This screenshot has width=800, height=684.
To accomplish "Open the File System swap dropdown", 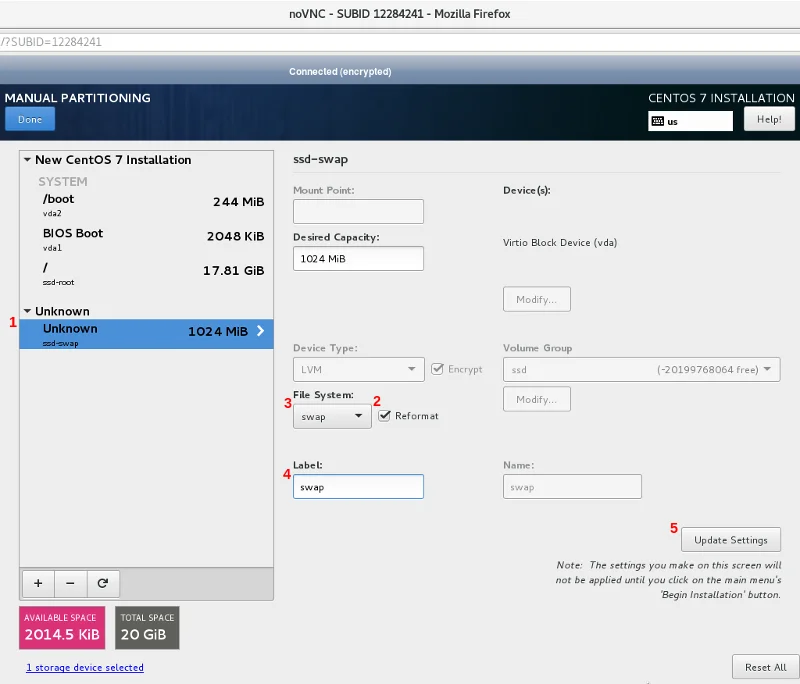I will [x=332, y=416].
